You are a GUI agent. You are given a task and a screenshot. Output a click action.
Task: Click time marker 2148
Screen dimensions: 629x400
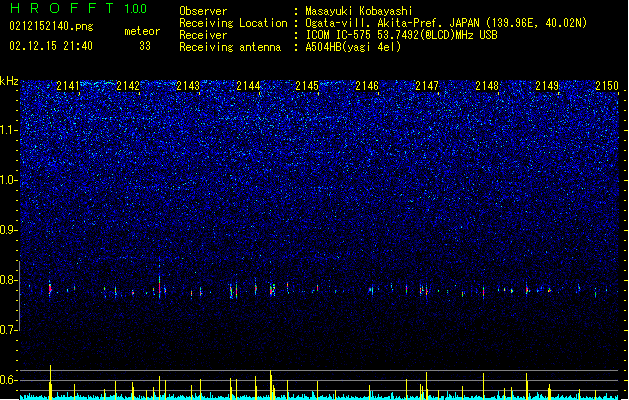(x=487, y=86)
